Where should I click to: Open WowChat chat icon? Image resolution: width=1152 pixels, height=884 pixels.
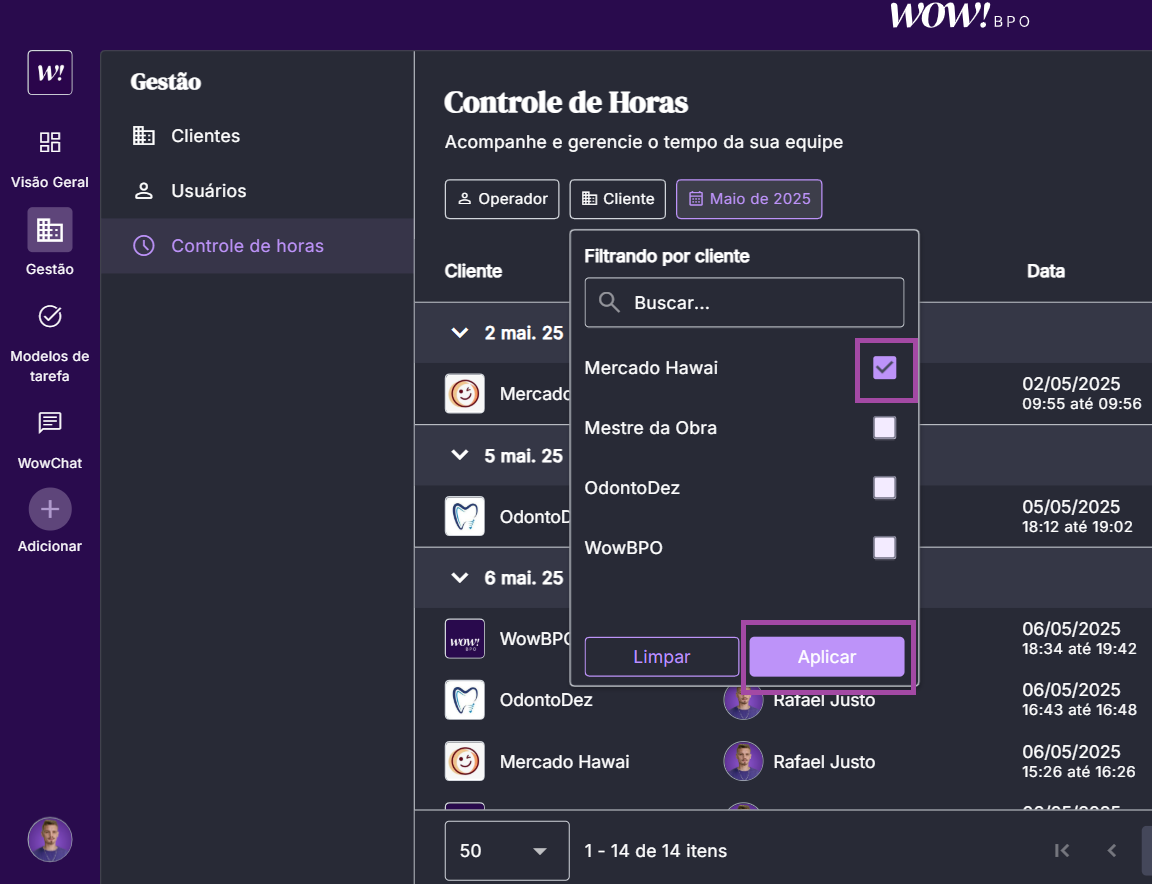[x=50, y=423]
